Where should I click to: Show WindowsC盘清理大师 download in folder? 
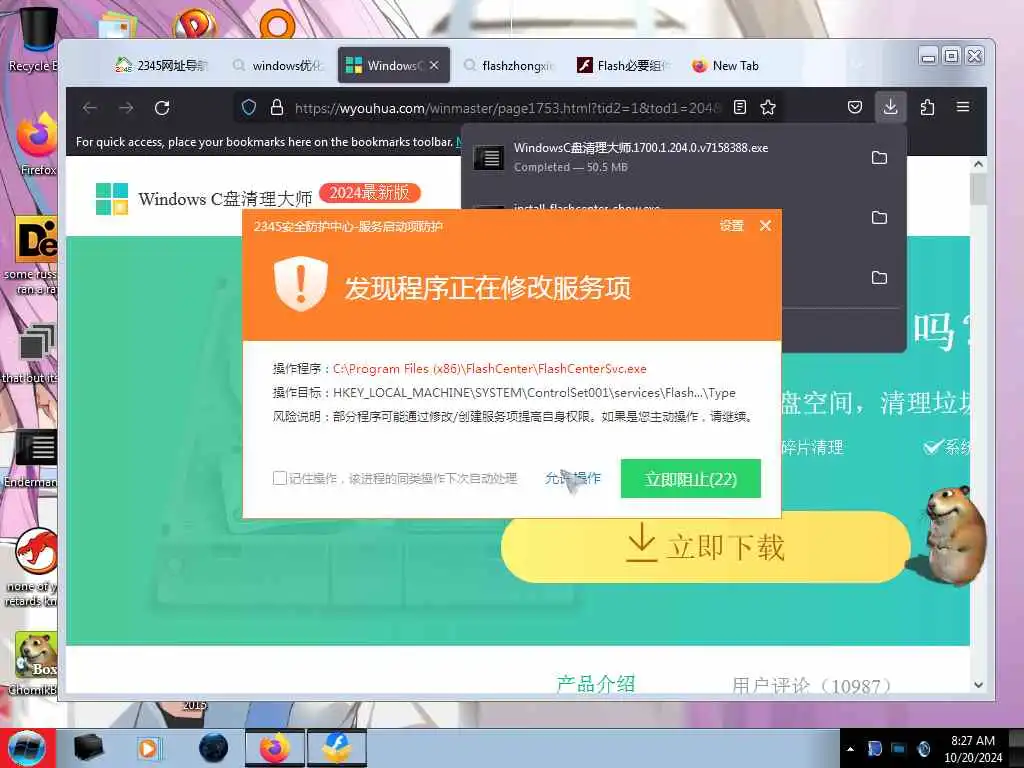coord(879,157)
